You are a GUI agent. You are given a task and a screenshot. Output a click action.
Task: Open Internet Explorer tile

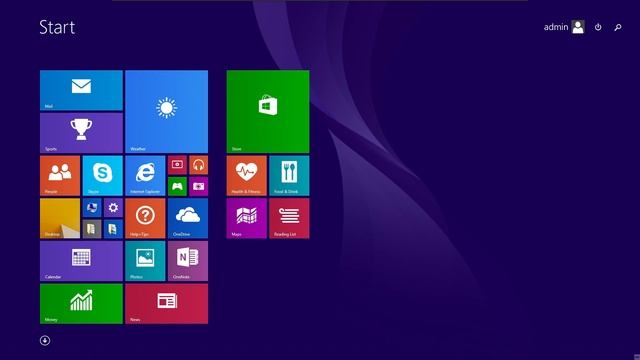[145, 176]
